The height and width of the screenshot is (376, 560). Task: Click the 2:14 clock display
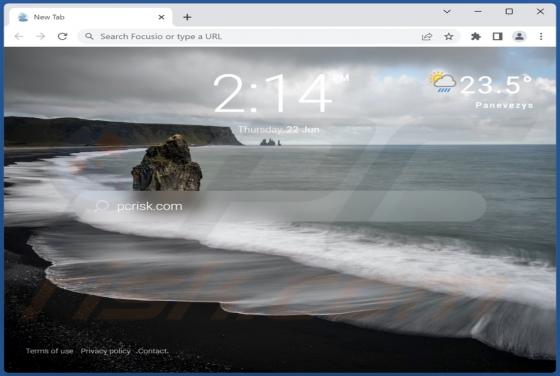coord(273,94)
